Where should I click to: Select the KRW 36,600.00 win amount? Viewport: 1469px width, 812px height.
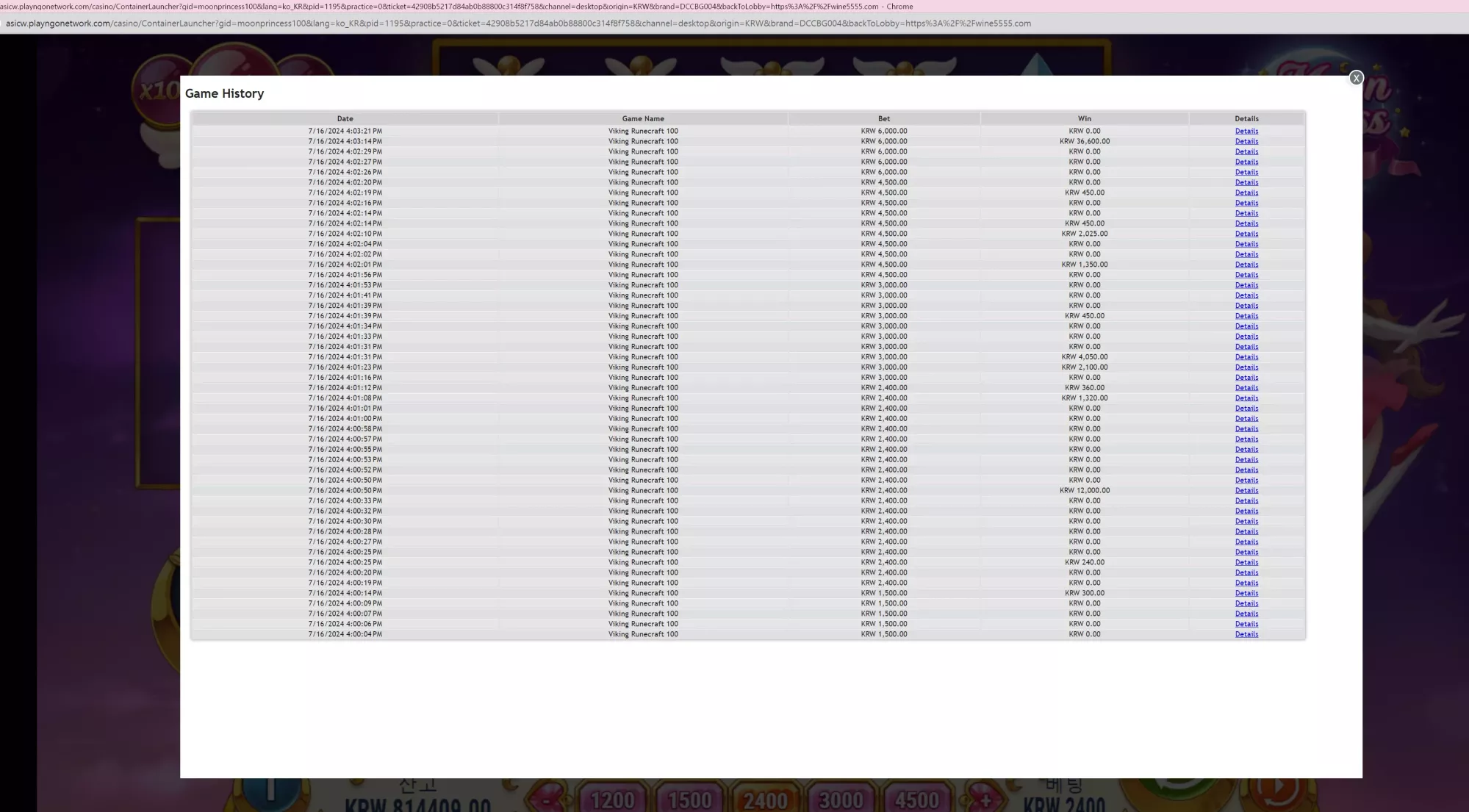pyautogui.click(x=1085, y=141)
